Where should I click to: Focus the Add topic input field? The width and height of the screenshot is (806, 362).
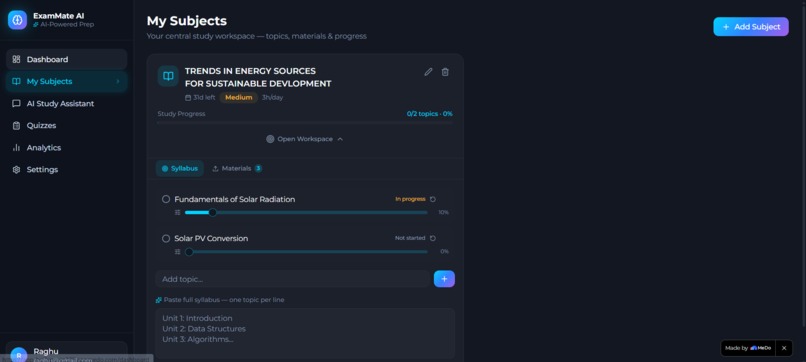(x=292, y=279)
